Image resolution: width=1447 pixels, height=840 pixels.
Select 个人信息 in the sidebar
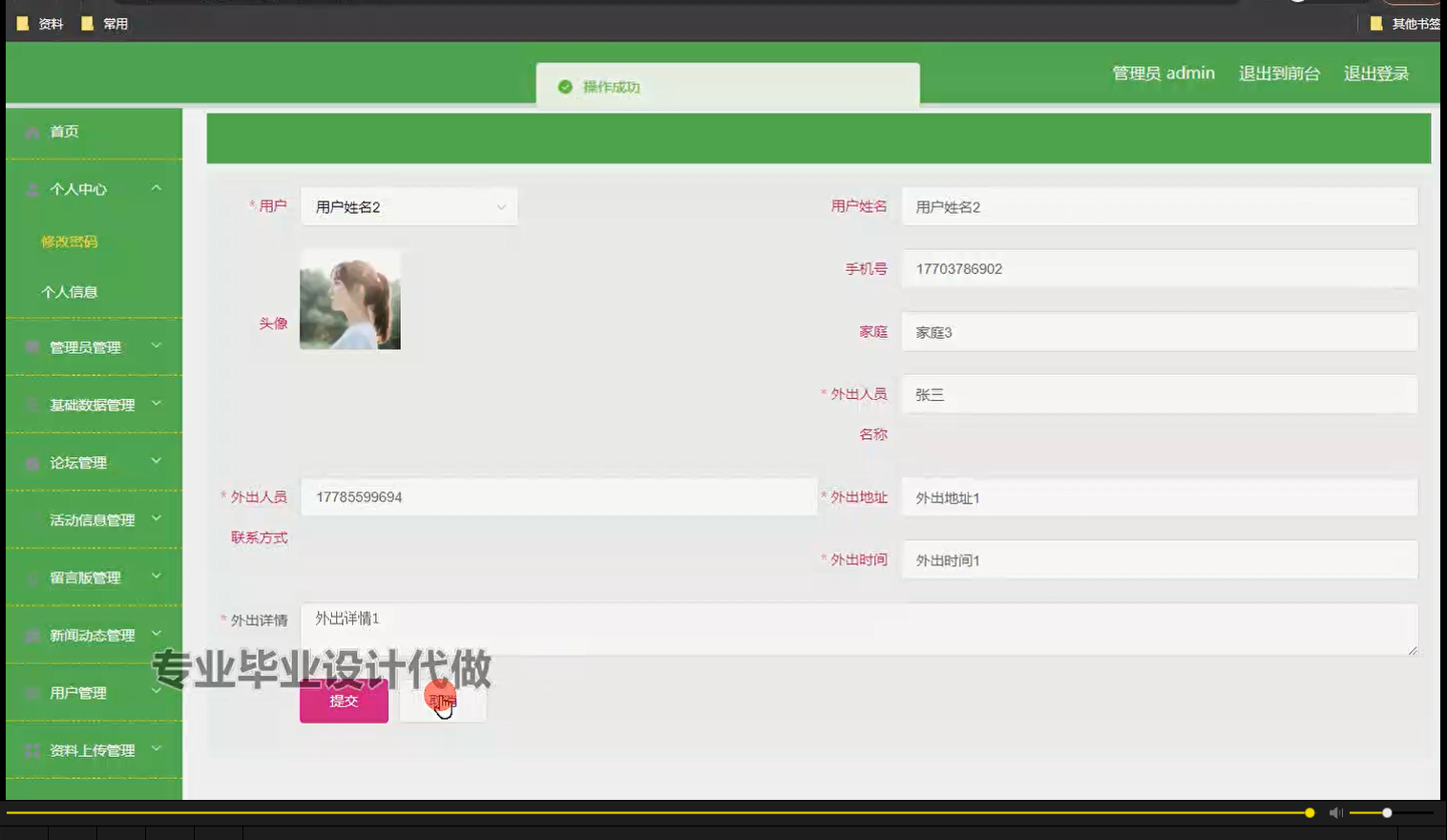pyautogui.click(x=71, y=291)
